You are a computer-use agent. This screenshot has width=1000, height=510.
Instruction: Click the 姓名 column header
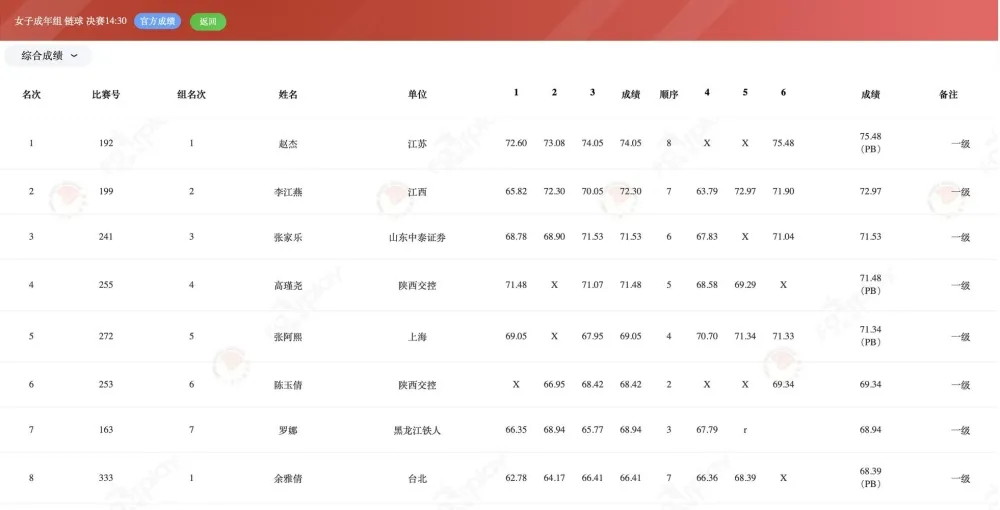coord(288,94)
